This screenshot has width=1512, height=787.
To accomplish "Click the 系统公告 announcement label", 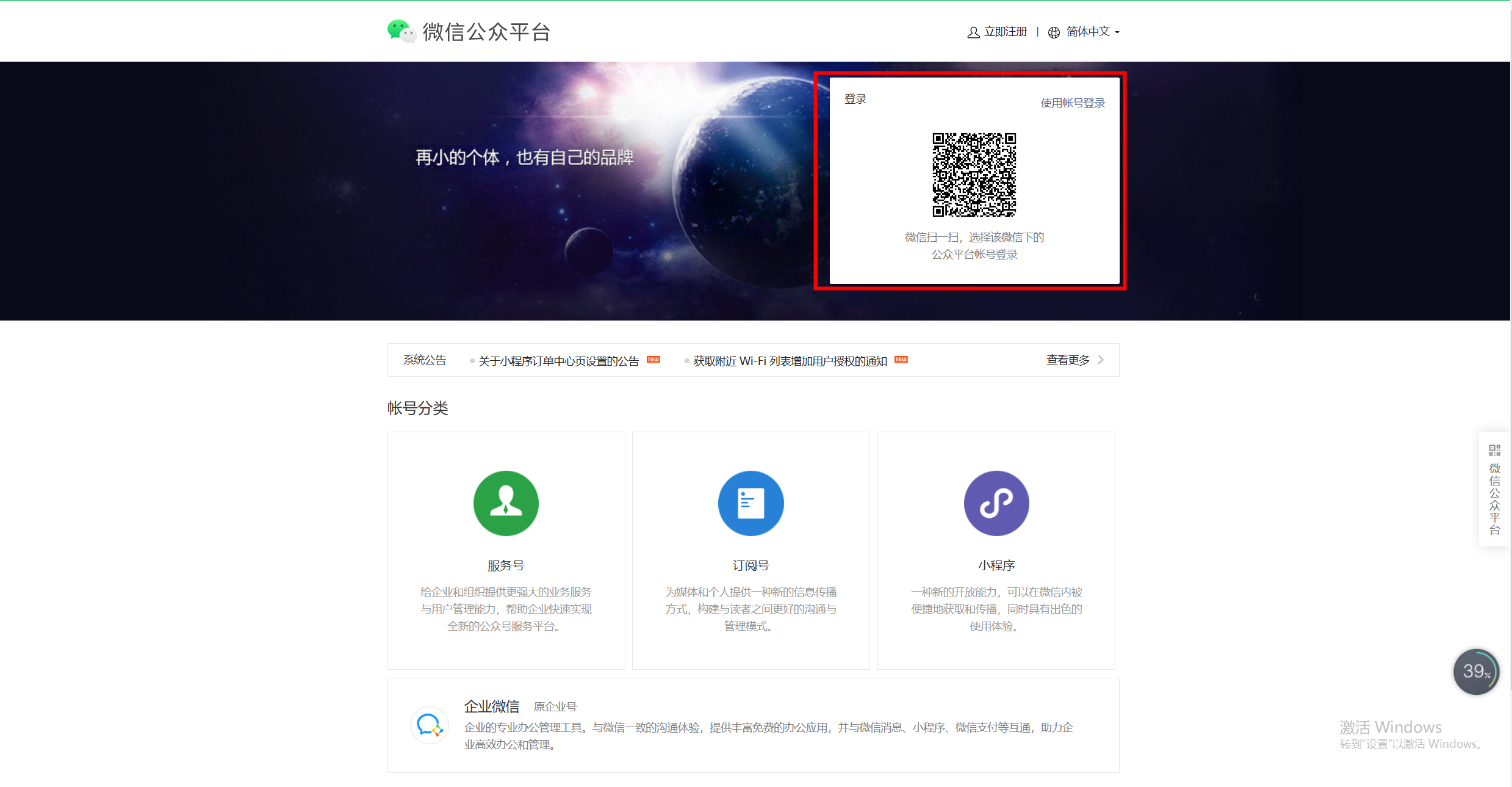I will pos(425,360).
